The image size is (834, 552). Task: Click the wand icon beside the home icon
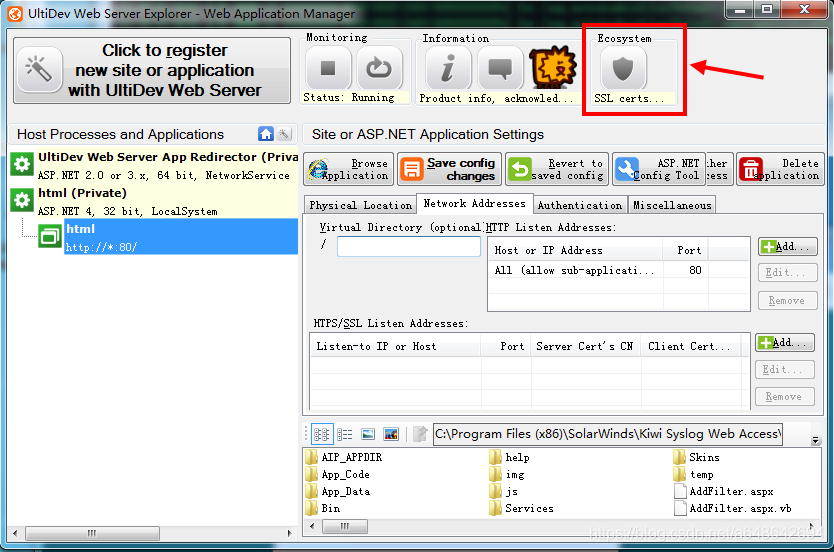tap(285, 134)
